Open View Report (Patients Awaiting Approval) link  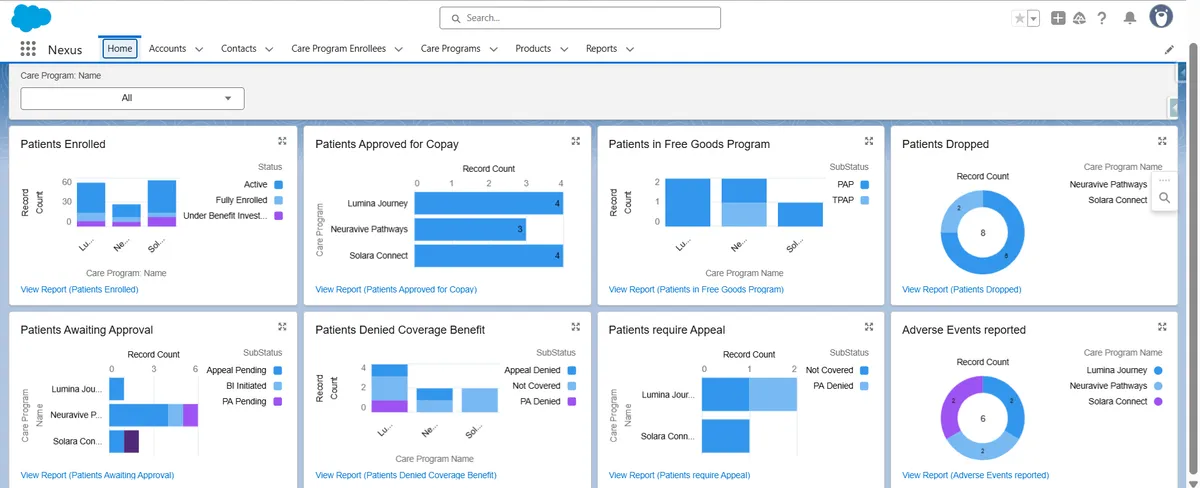coord(97,475)
